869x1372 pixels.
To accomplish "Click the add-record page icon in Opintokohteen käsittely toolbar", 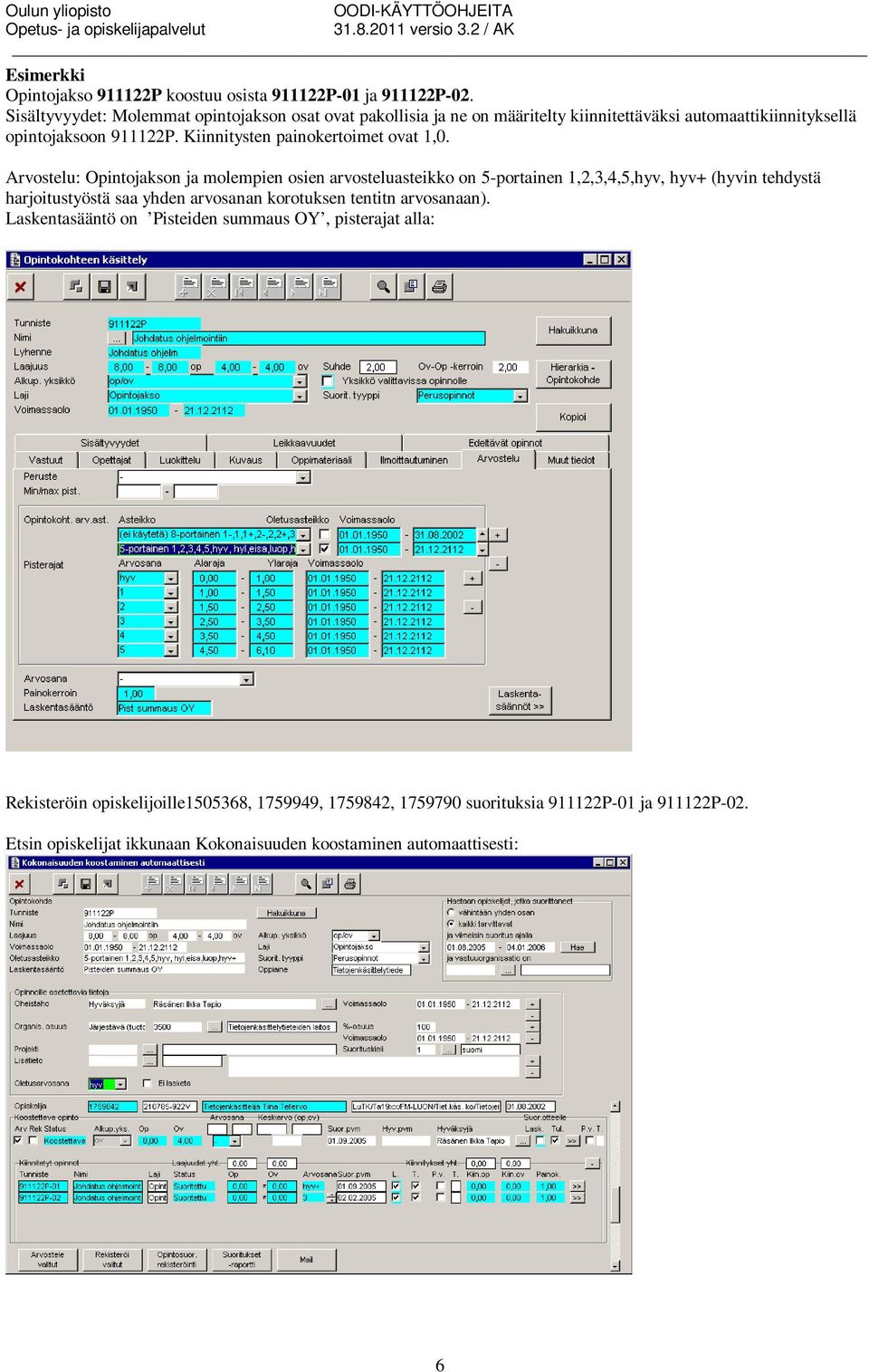I will 187,287.
